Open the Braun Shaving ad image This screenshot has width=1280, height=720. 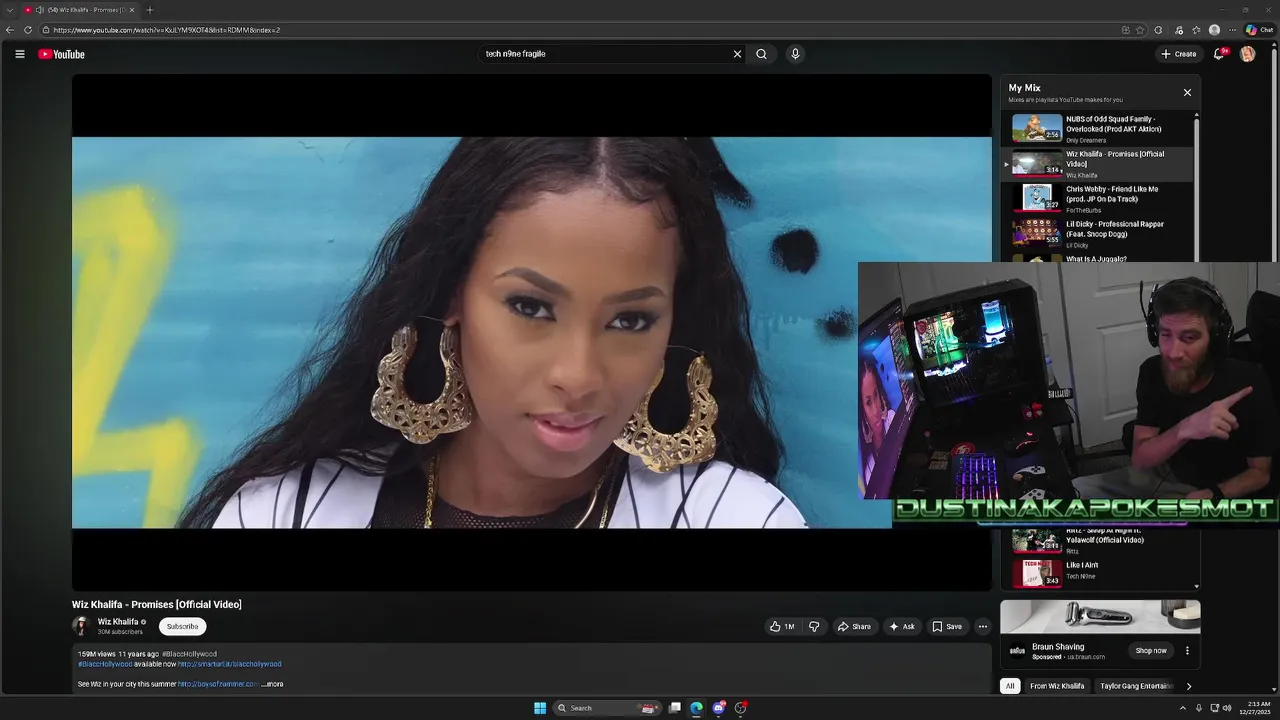[x=1100, y=617]
